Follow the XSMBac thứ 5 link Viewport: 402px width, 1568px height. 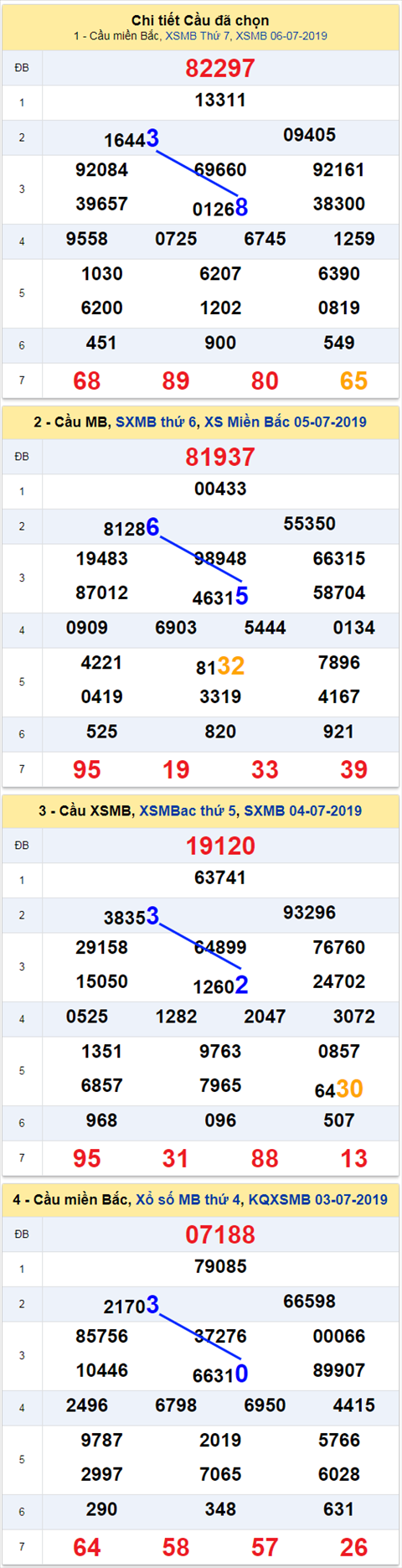coord(188,811)
